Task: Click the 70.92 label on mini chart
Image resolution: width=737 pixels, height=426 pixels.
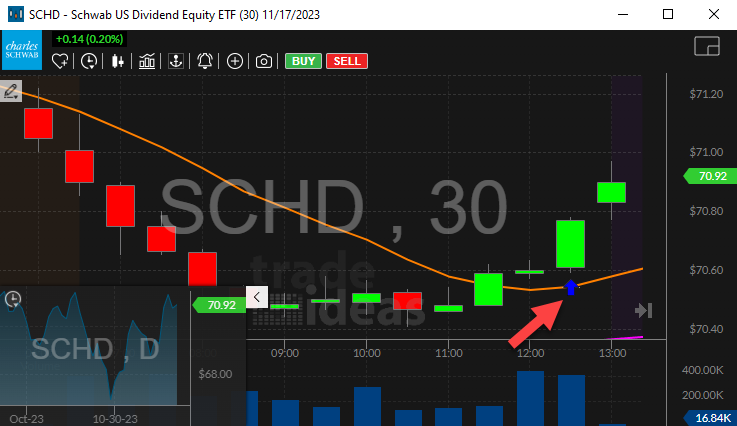Action: click(x=219, y=305)
